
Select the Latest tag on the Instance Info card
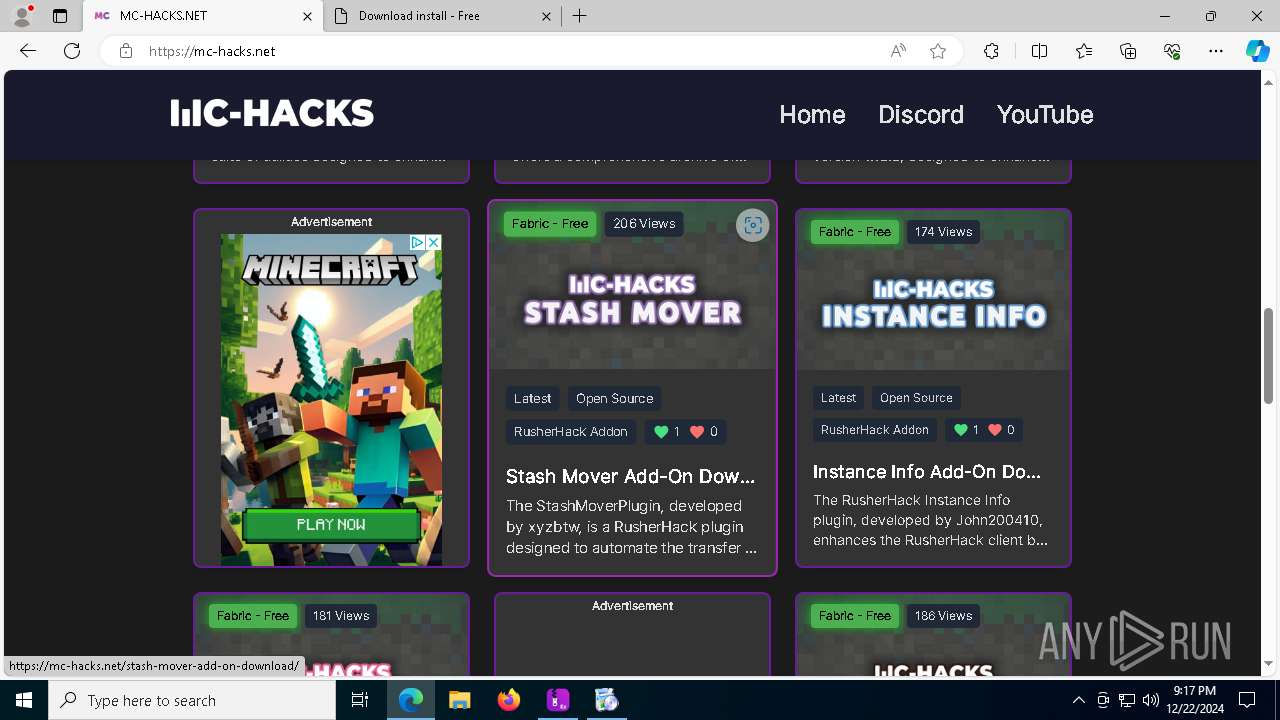(x=838, y=397)
